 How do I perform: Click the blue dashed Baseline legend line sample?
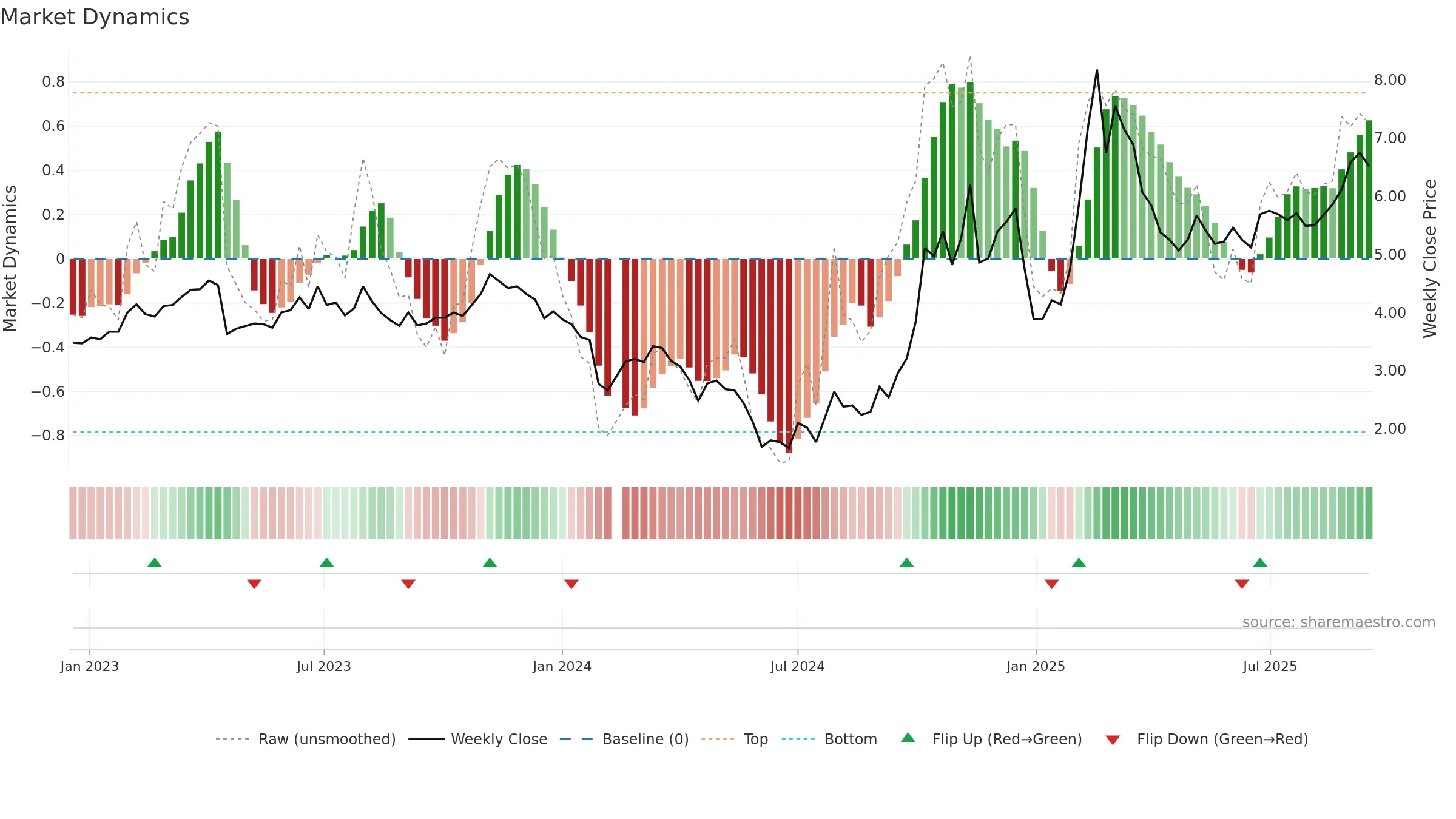576,739
